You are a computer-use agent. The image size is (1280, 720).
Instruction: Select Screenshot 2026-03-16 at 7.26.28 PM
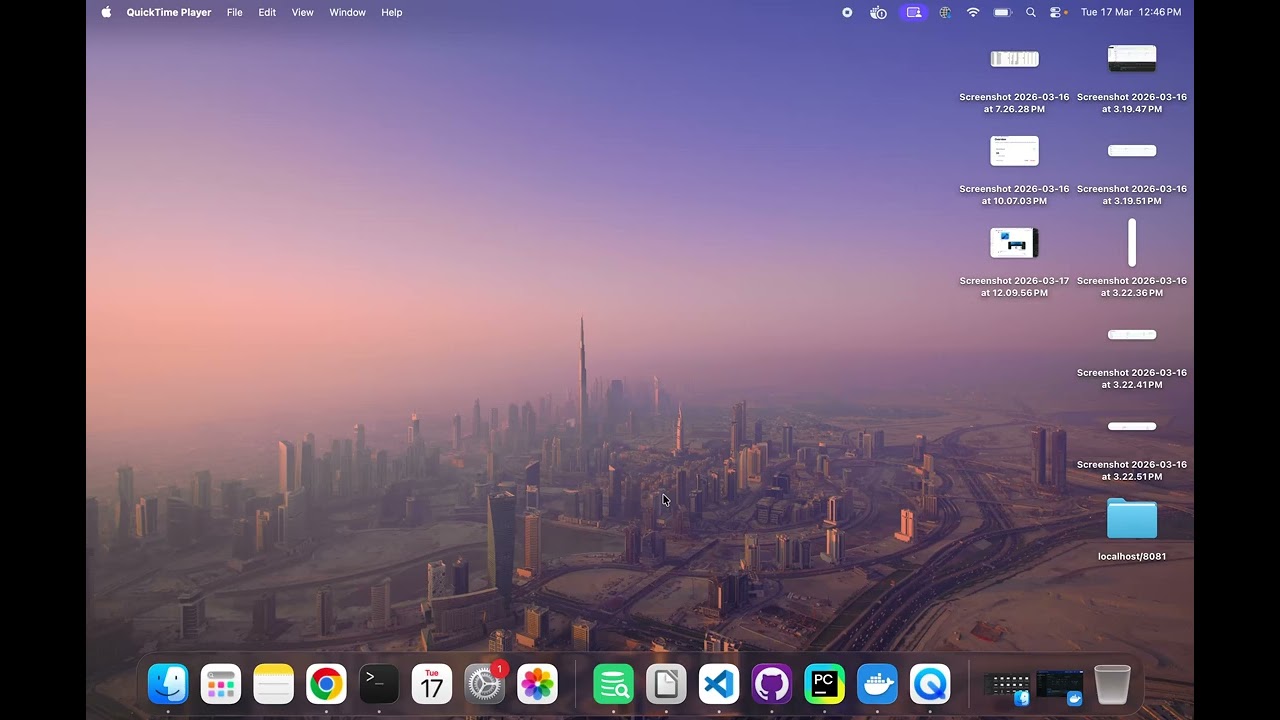click(1014, 58)
